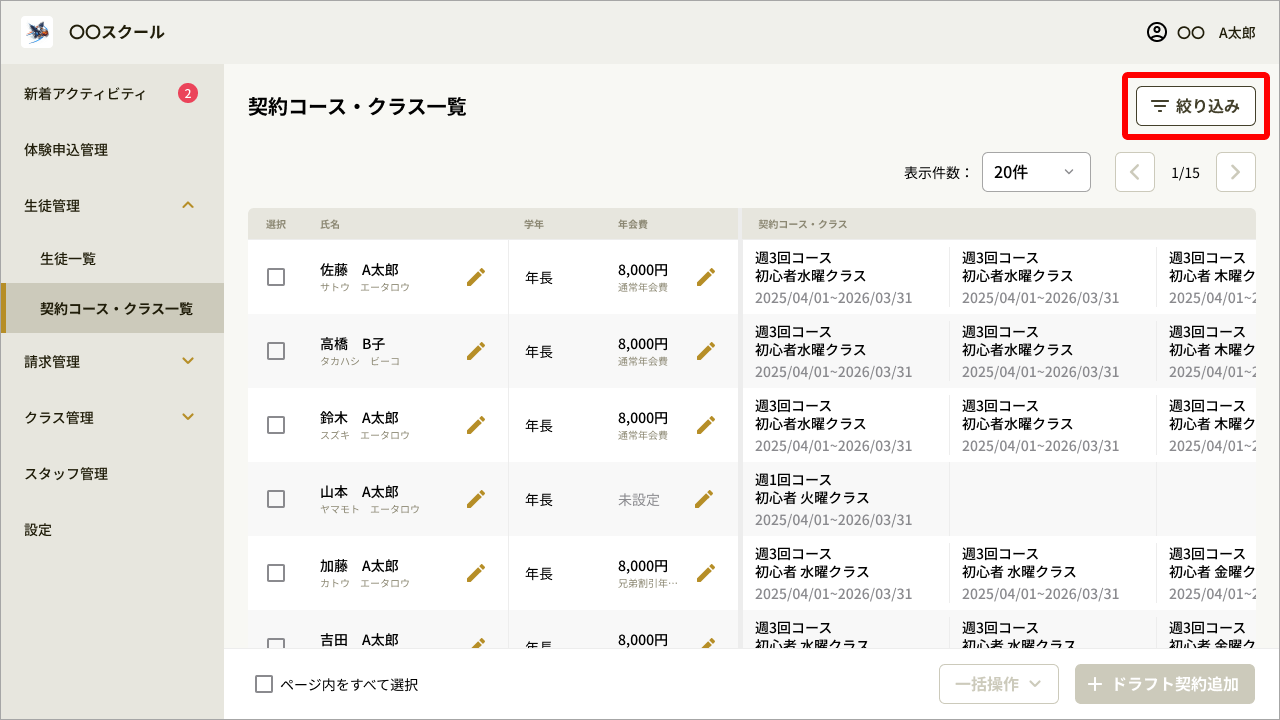Go to next page of results
The width and height of the screenshot is (1280, 720).
1235,172
